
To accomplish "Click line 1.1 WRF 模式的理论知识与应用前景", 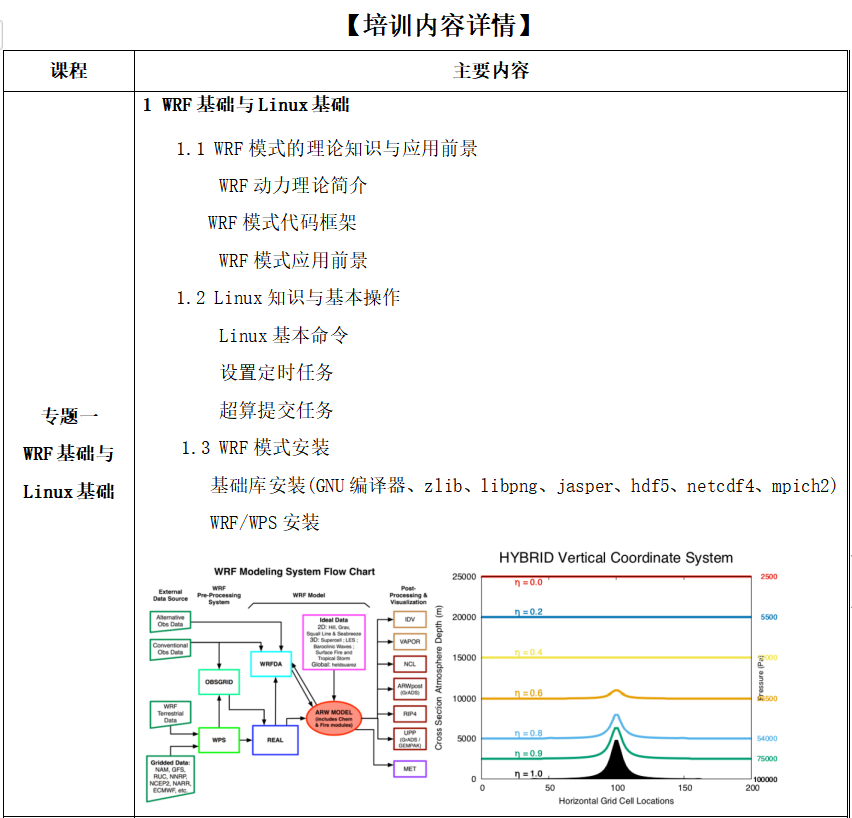I will click(x=327, y=148).
